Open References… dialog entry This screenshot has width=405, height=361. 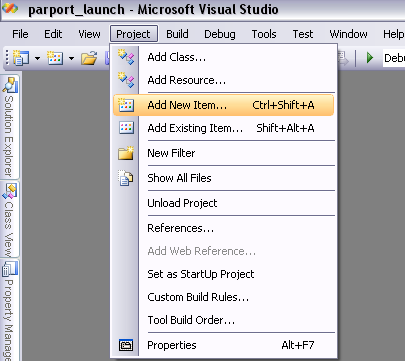click(223, 228)
